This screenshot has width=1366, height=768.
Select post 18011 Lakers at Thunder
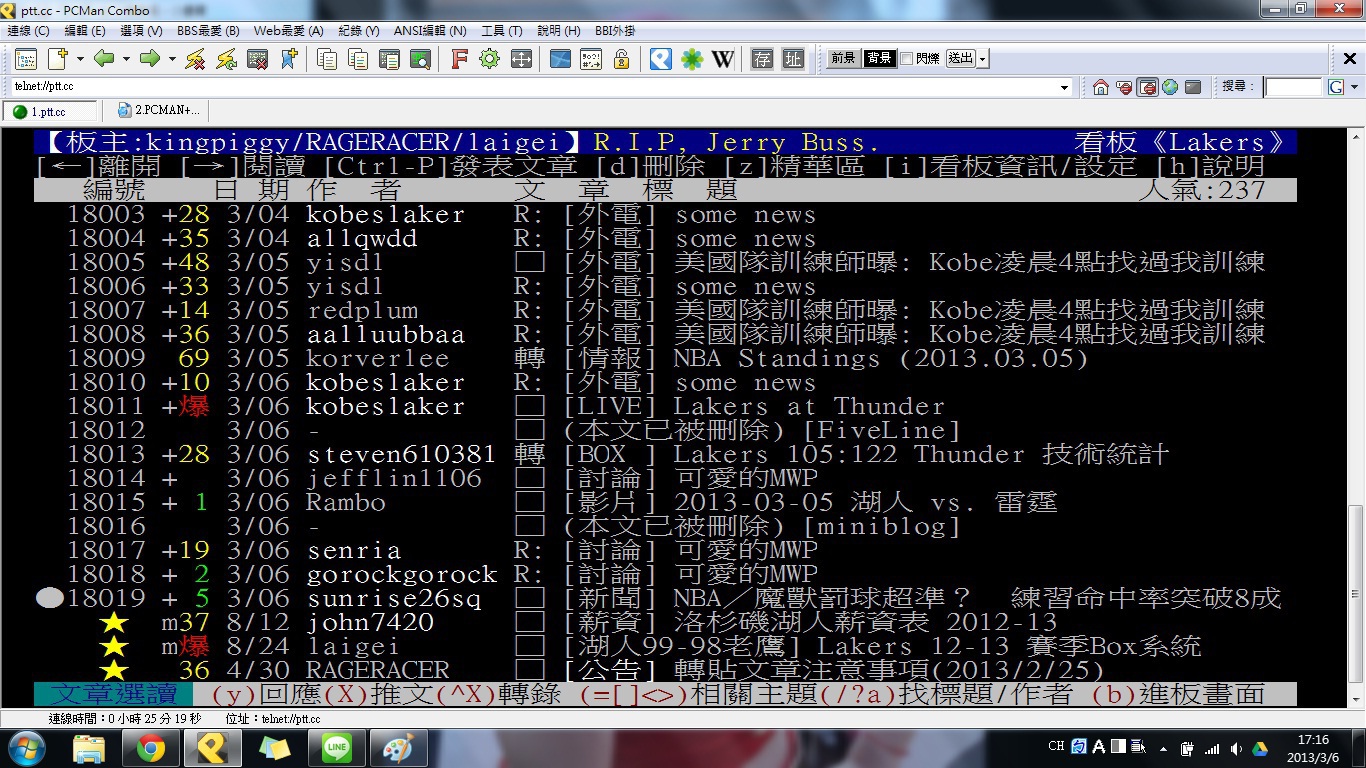[x=665, y=407]
